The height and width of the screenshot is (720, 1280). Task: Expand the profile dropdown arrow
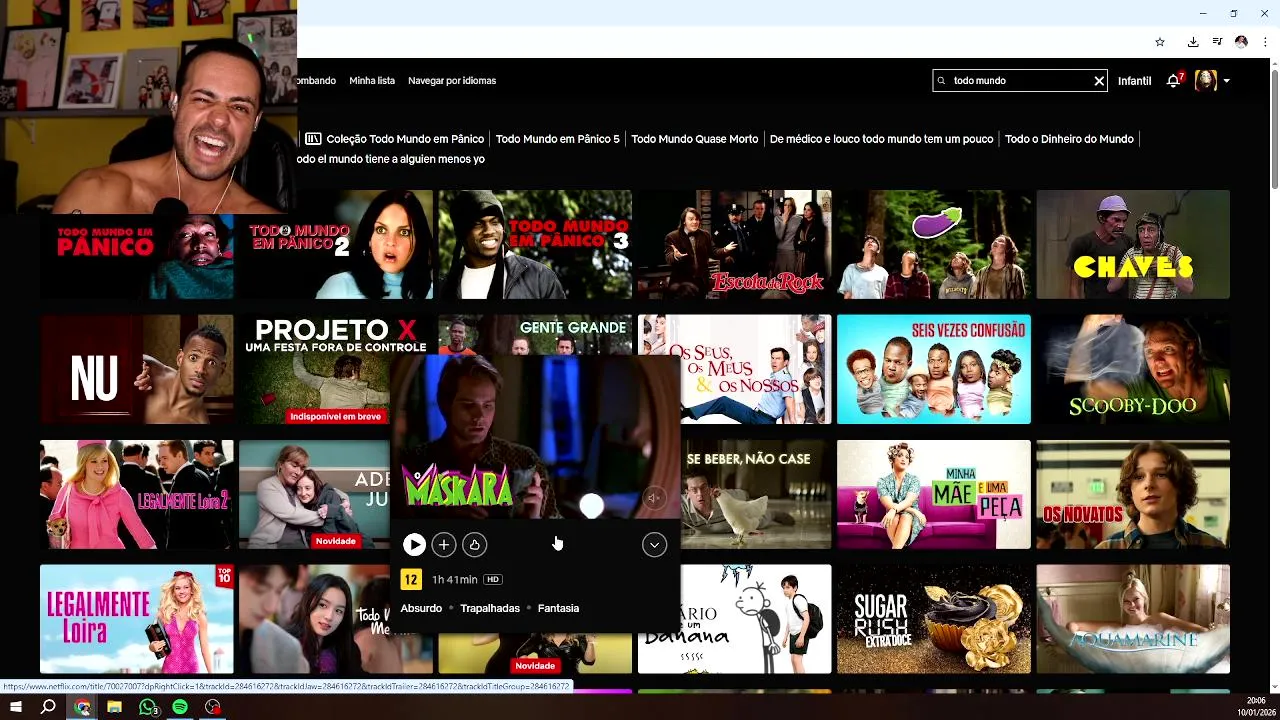[1226, 81]
